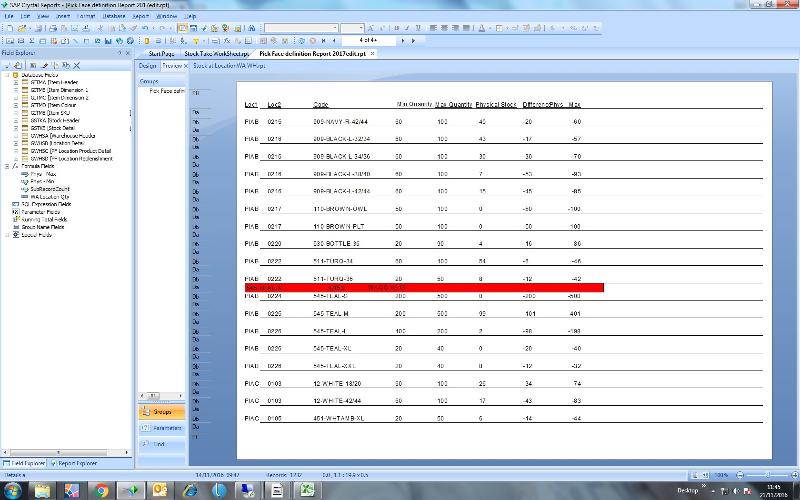The height and width of the screenshot is (500, 800).
Task: Click the Start Page tab
Action: (161, 53)
